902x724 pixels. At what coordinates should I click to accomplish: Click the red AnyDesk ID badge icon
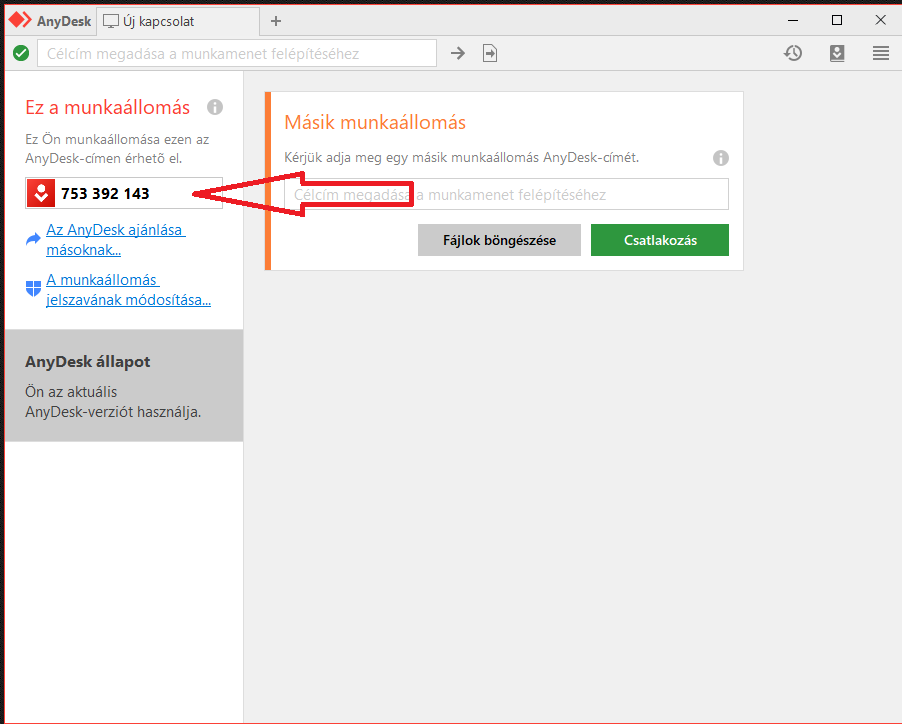pos(41,193)
